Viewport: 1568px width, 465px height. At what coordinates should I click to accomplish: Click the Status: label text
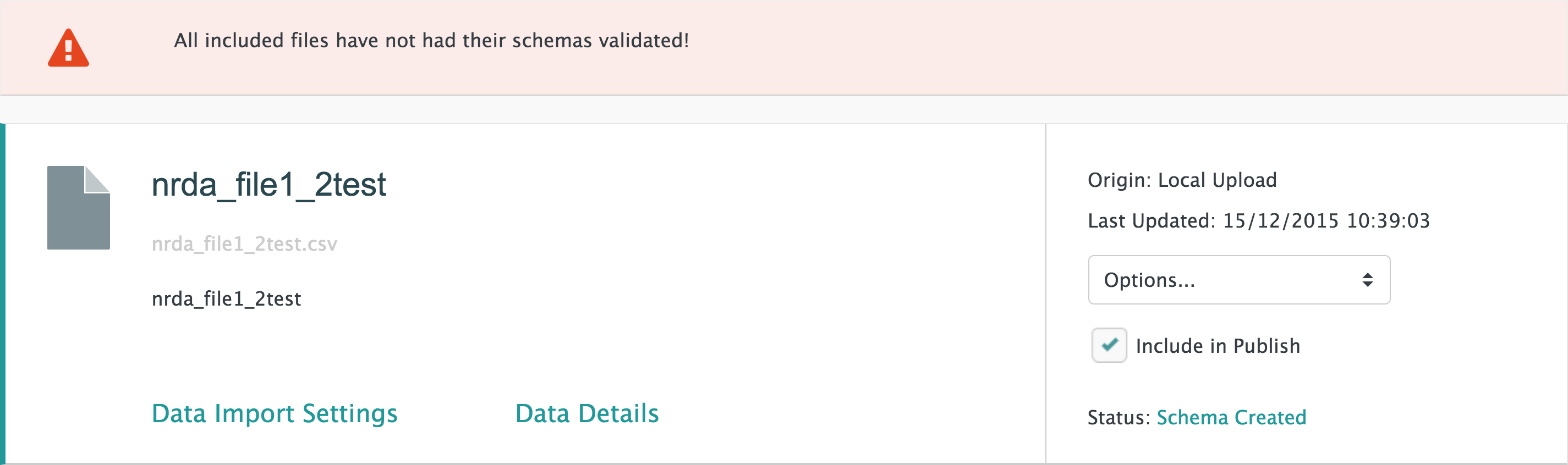(1118, 418)
